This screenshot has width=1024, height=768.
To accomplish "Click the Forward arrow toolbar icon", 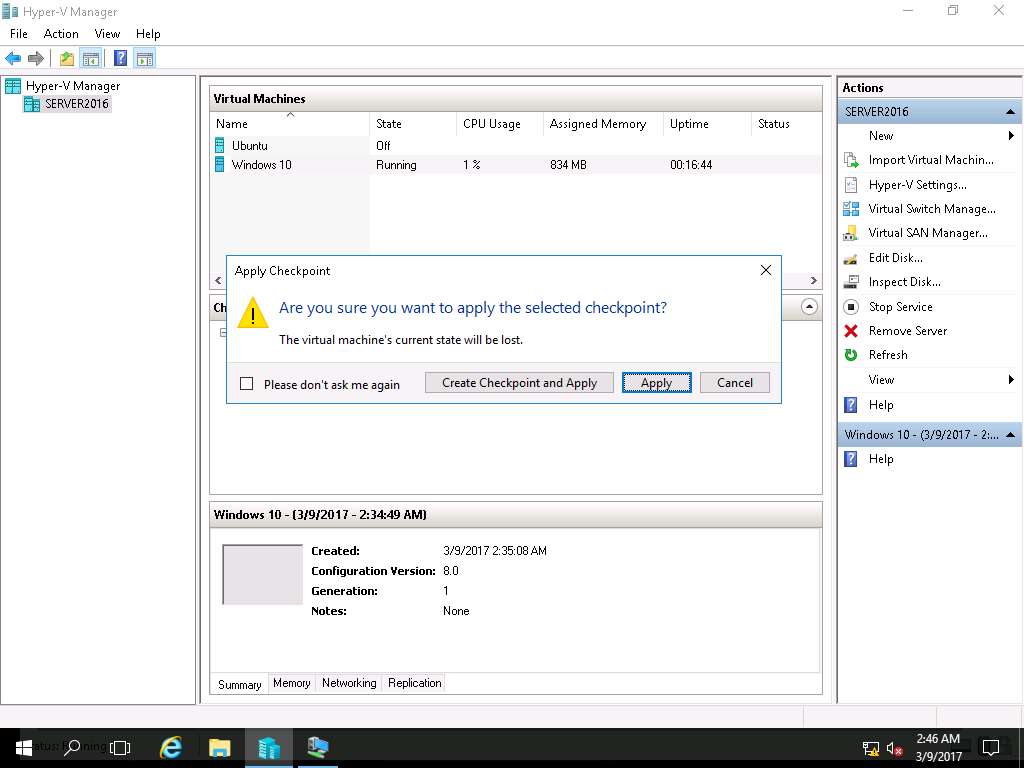I will (36, 59).
